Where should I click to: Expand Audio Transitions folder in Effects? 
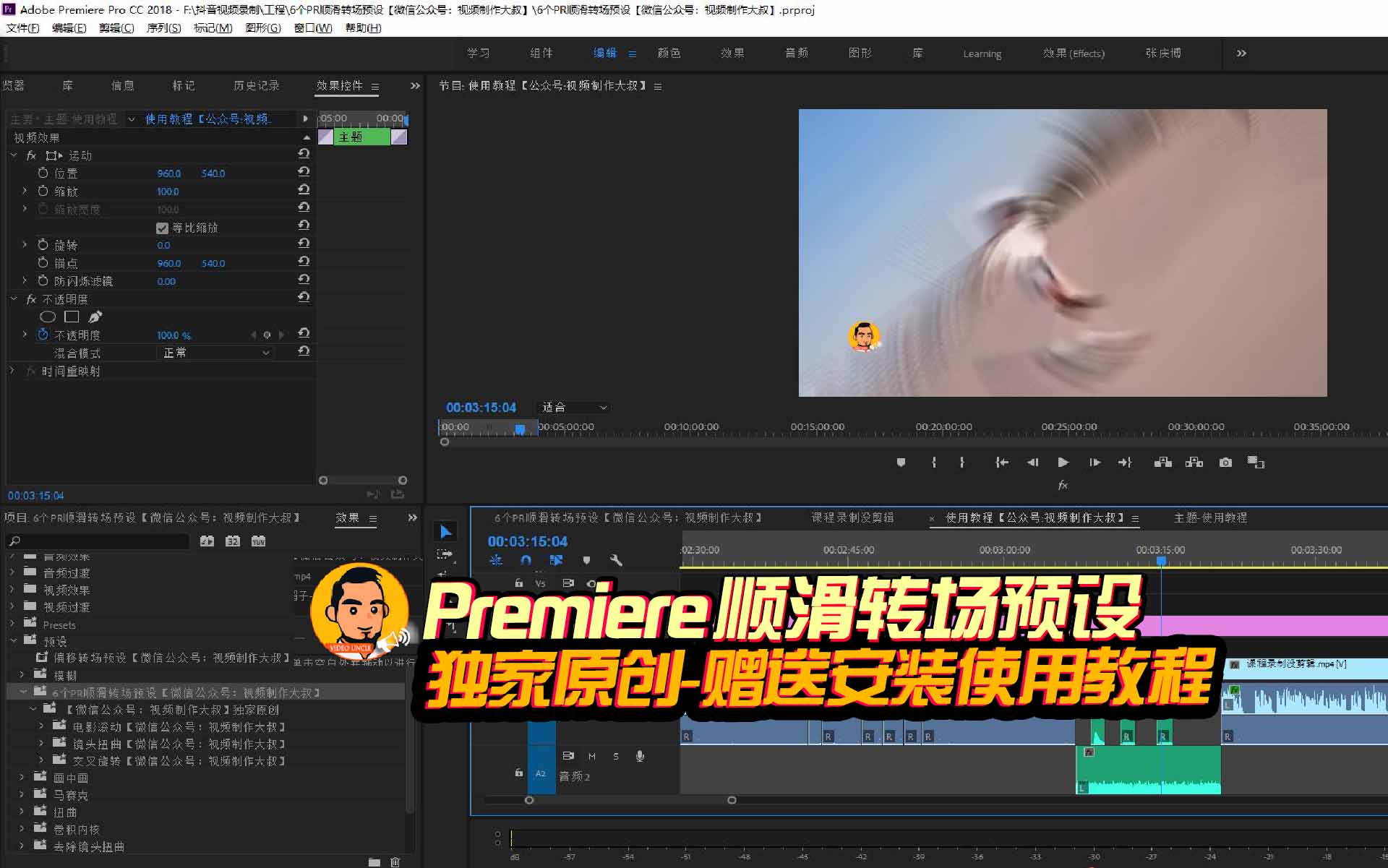click(x=12, y=572)
